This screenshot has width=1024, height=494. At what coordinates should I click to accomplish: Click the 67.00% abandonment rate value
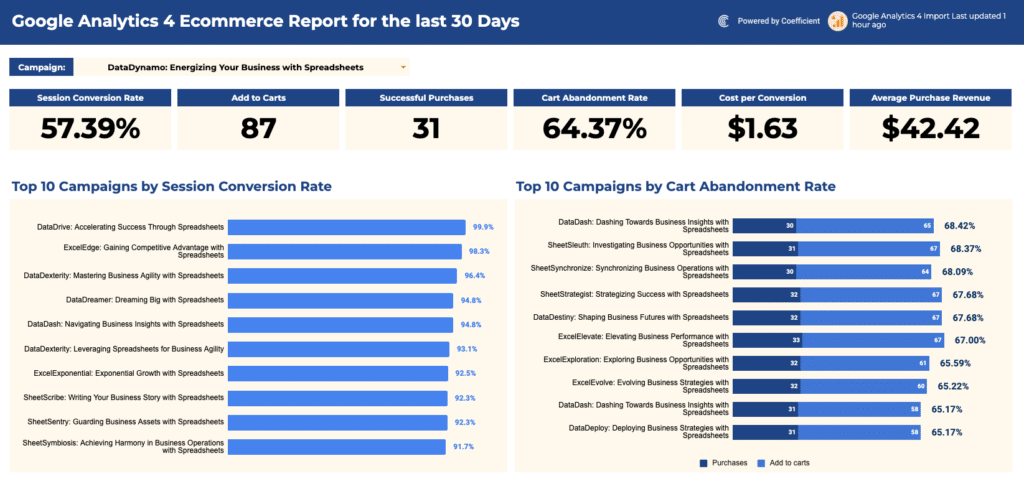(969, 340)
